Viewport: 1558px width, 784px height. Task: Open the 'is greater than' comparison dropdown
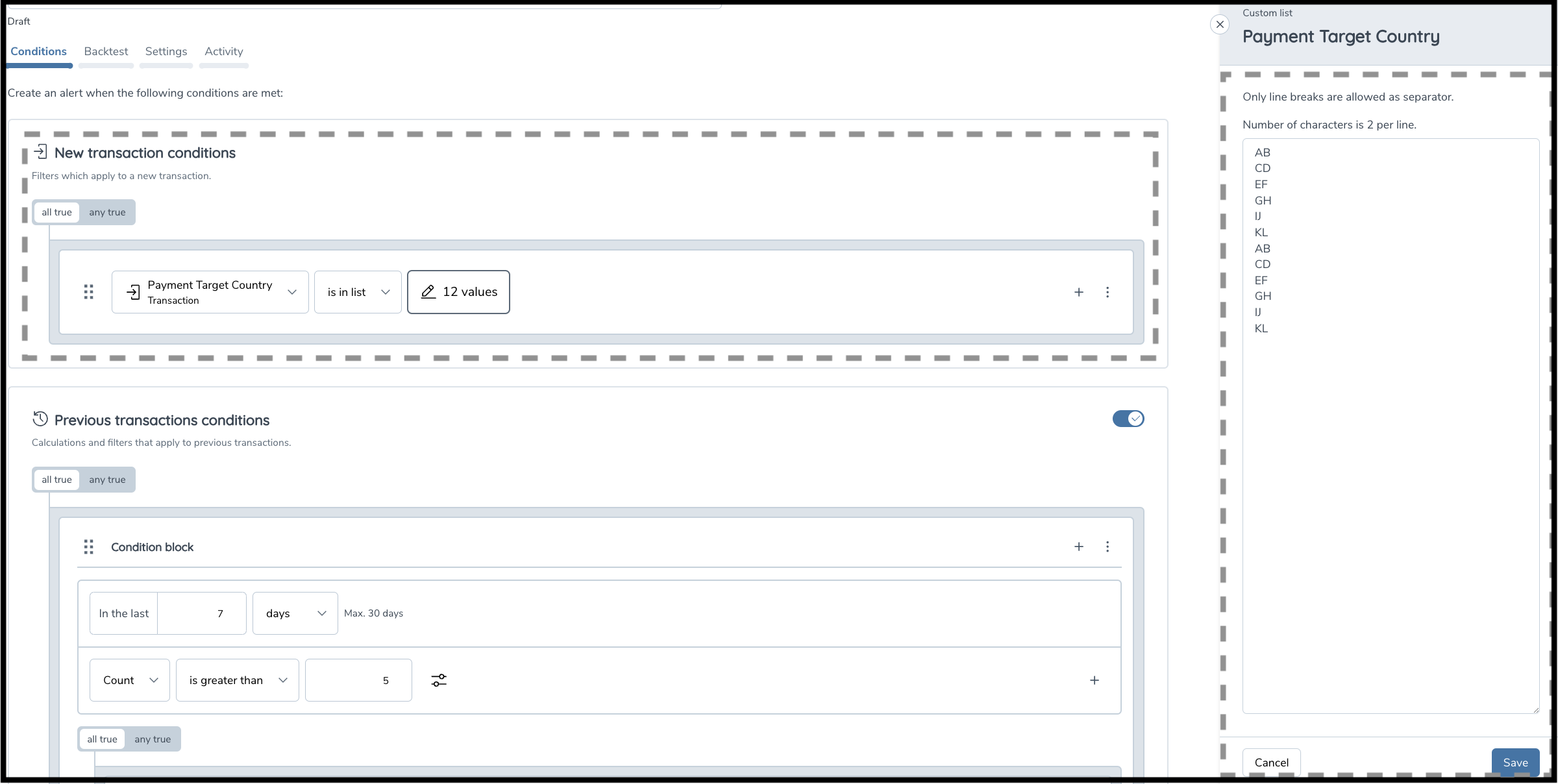237,680
